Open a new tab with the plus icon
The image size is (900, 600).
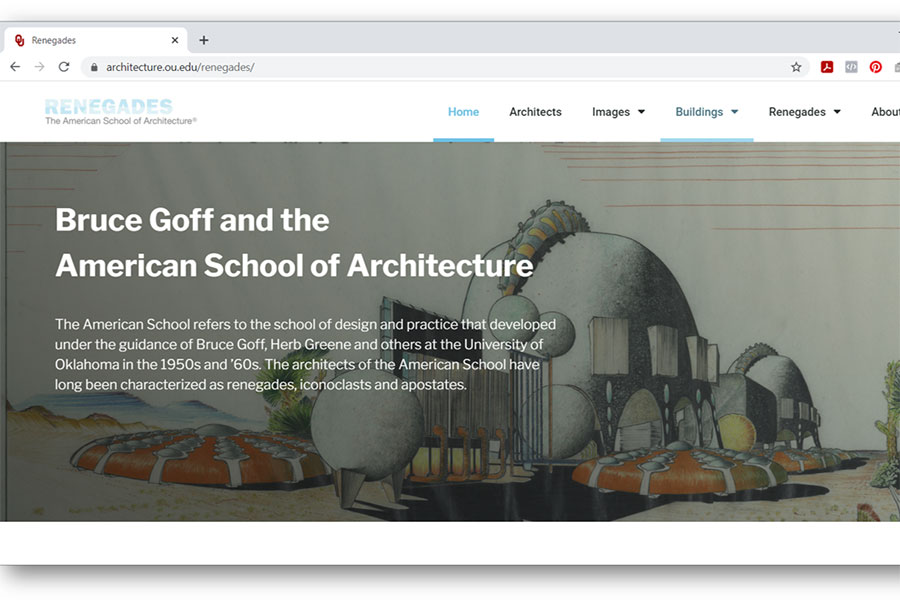click(204, 40)
